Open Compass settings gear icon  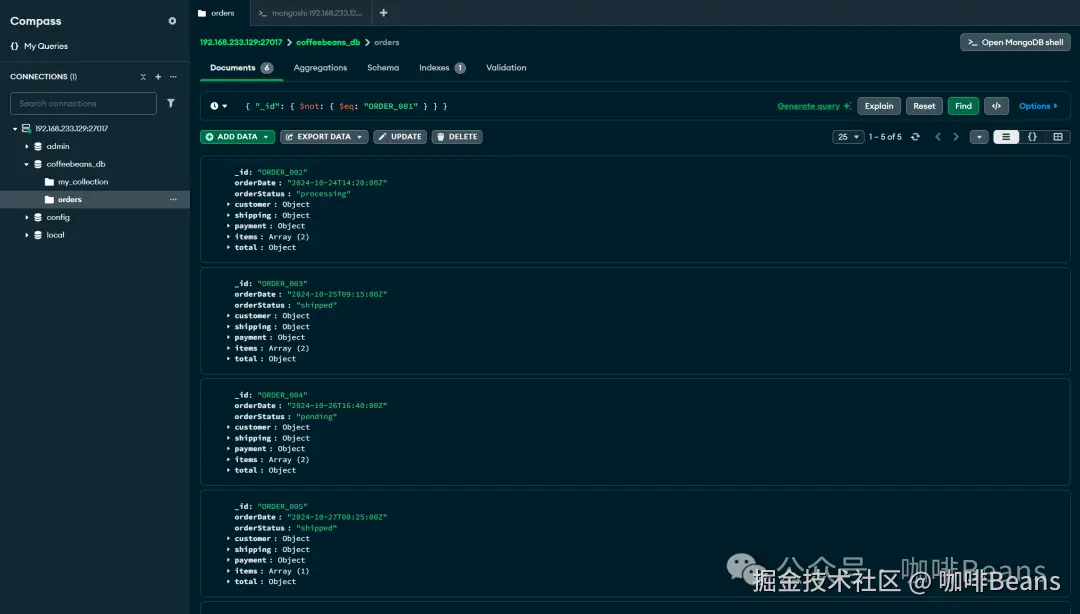pyautogui.click(x=172, y=21)
